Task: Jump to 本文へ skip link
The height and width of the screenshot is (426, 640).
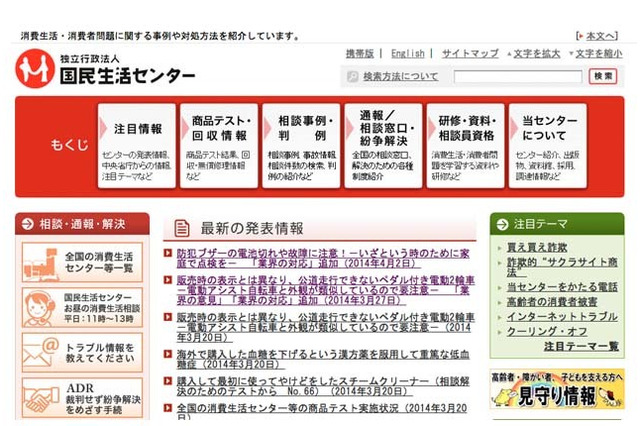Action: pos(600,36)
